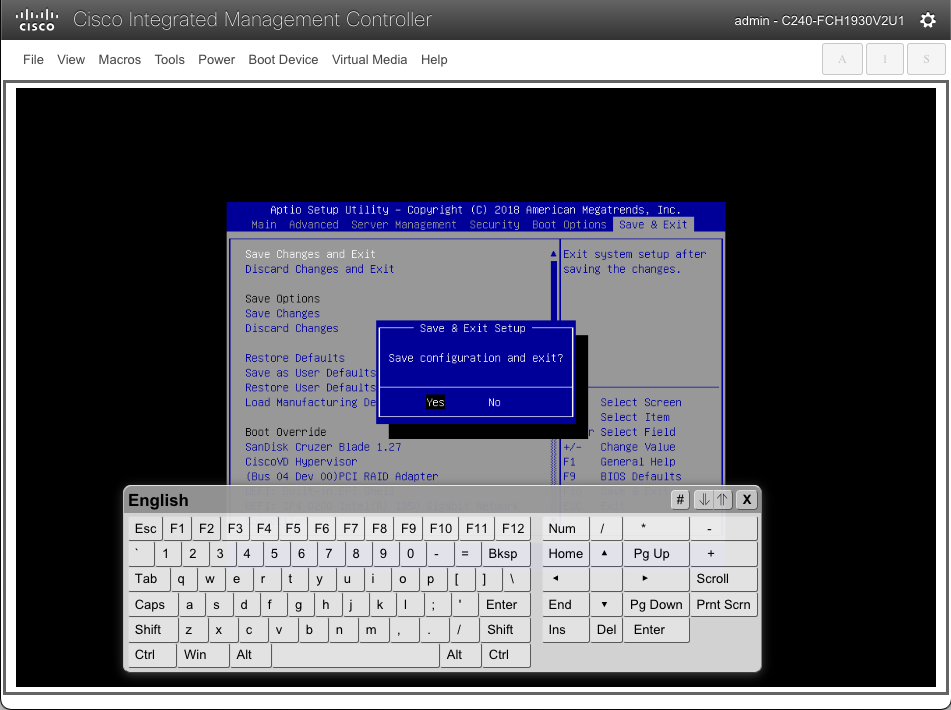This screenshot has height=710, width=951.
Task: Open the Macros menu
Action: tap(119, 59)
